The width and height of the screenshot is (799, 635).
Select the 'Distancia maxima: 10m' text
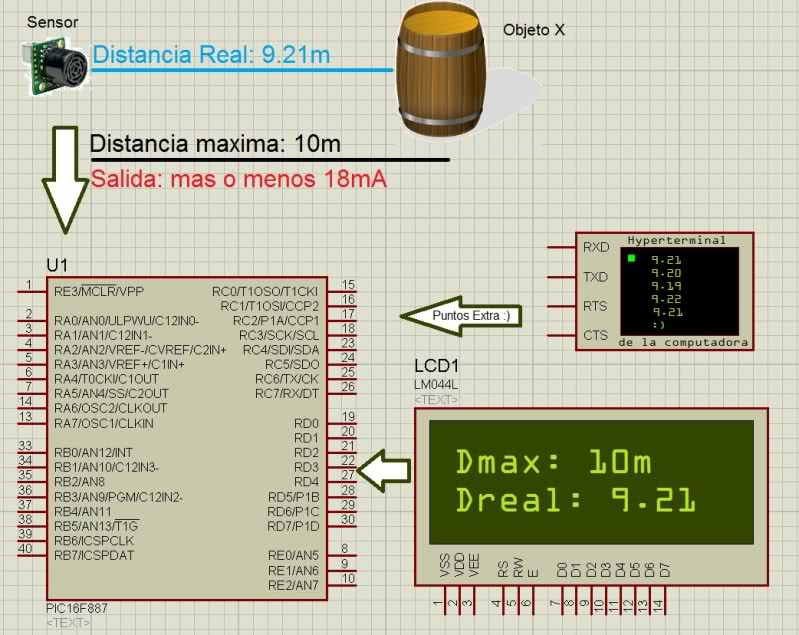(x=215, y=144)
